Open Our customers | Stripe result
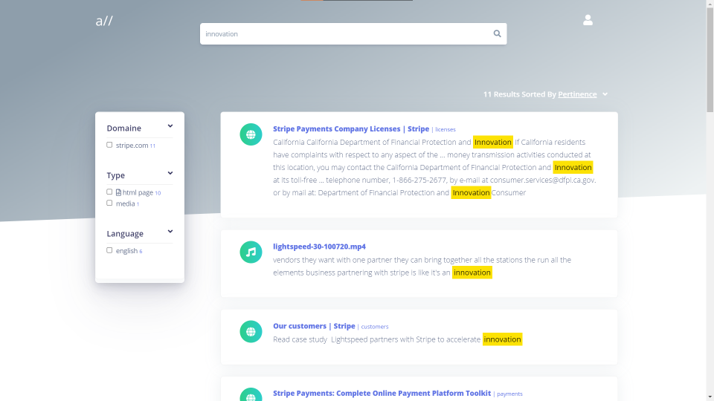The height and width of the screenshot is (401, 714). click(x=314, y=326)
